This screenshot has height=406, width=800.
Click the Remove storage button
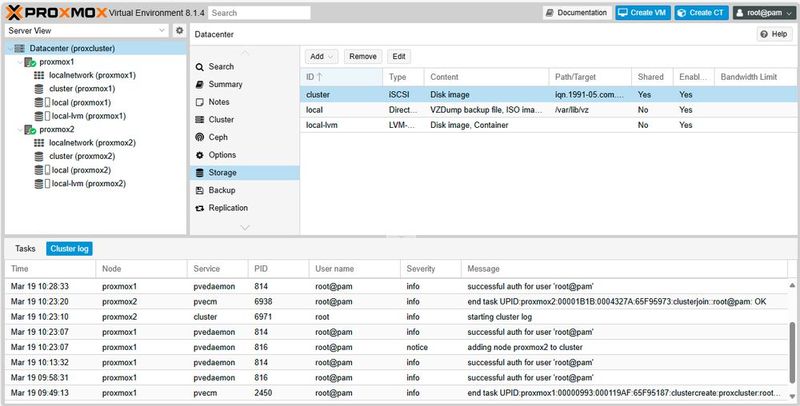pyautogui.click(x=363, y=57)
